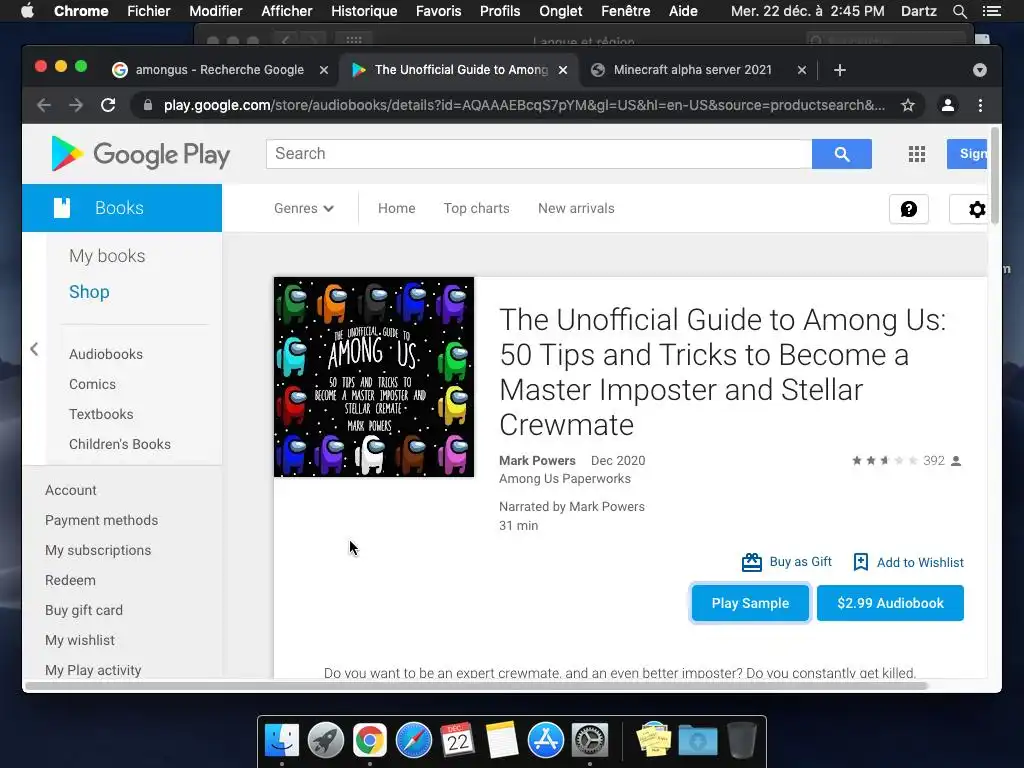Open My books in sidebar
1024x768 pixels.
pyautogui.click(x=107, y=256)
